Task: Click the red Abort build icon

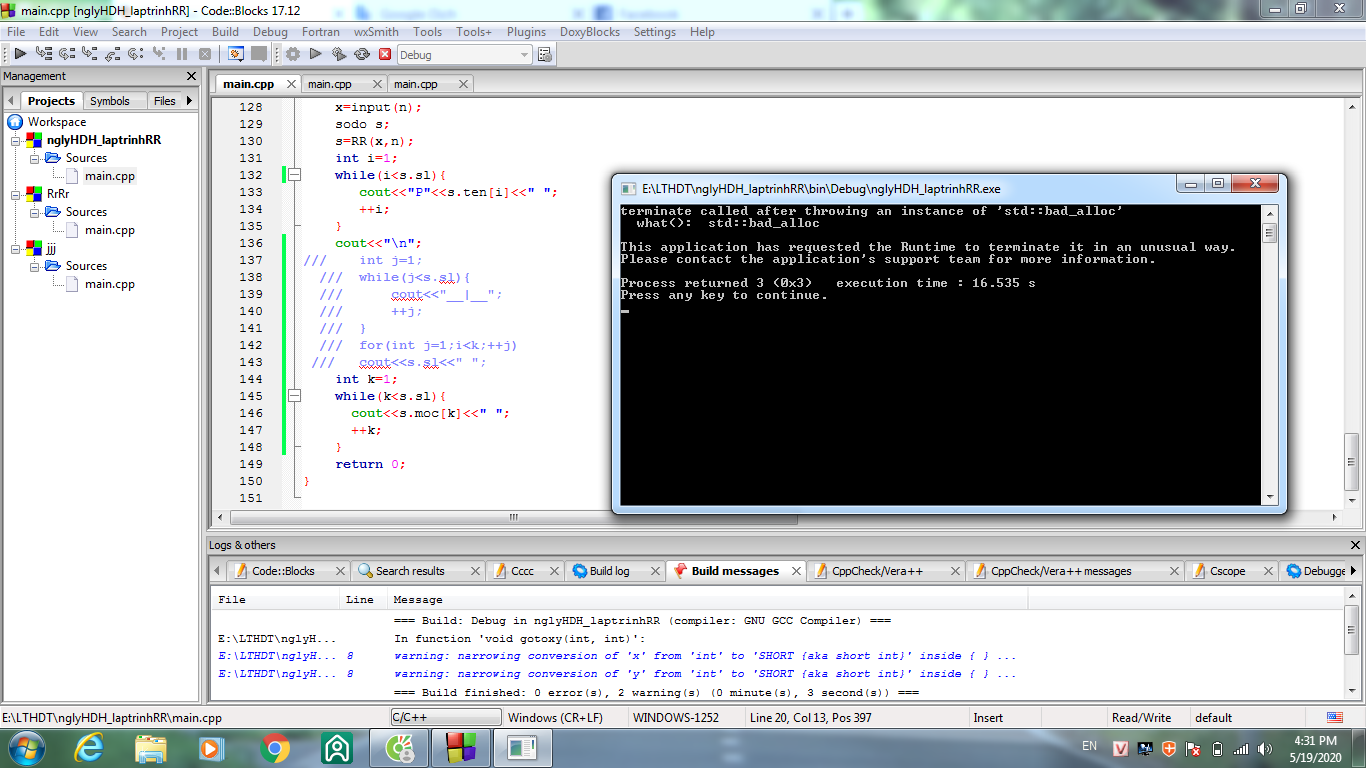Action: (385, 54)
